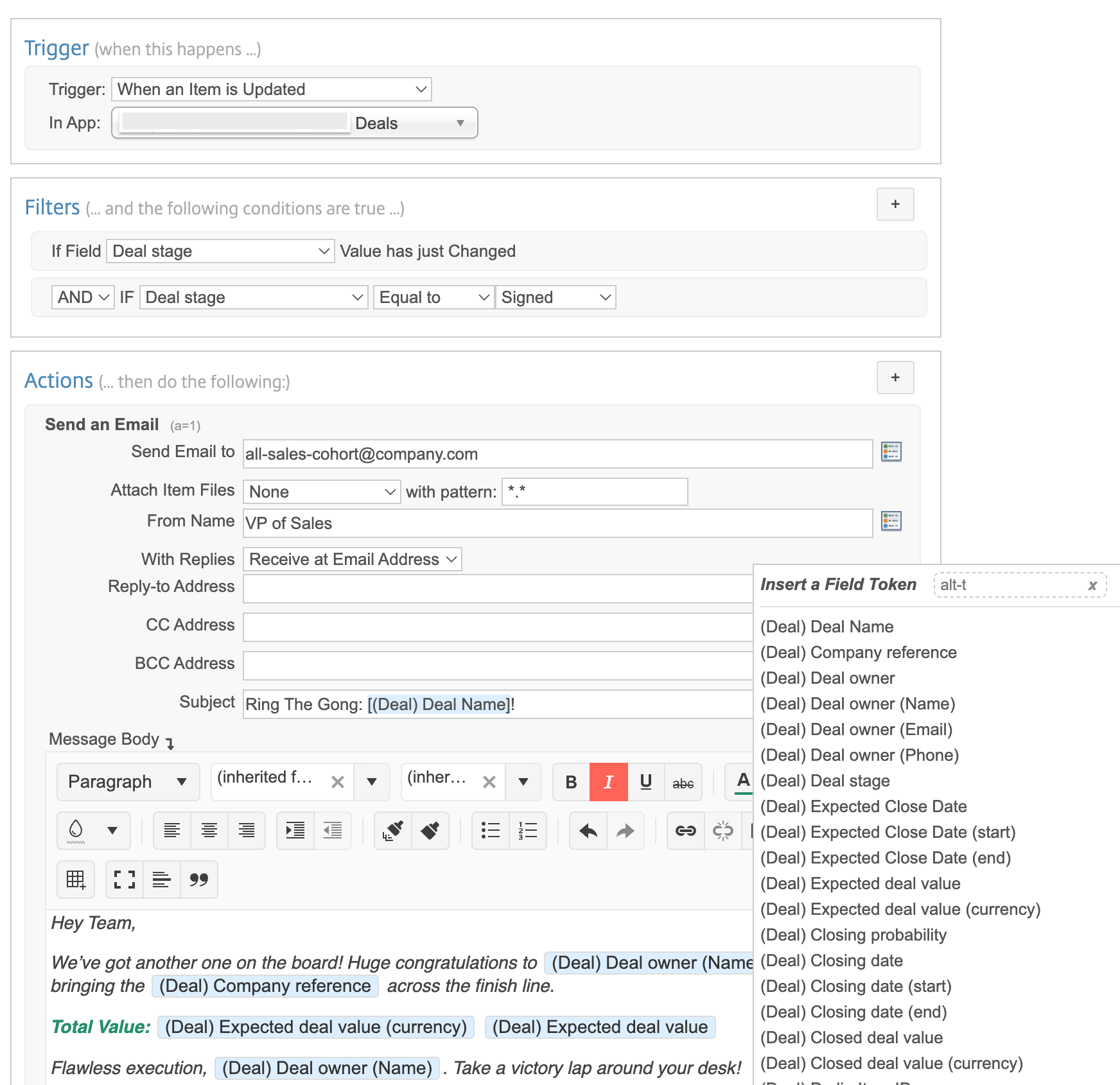Select the (Deal) Deal Name field token
The height and width of the screenshot is (1085, 1120).
[x=827, y=627]
